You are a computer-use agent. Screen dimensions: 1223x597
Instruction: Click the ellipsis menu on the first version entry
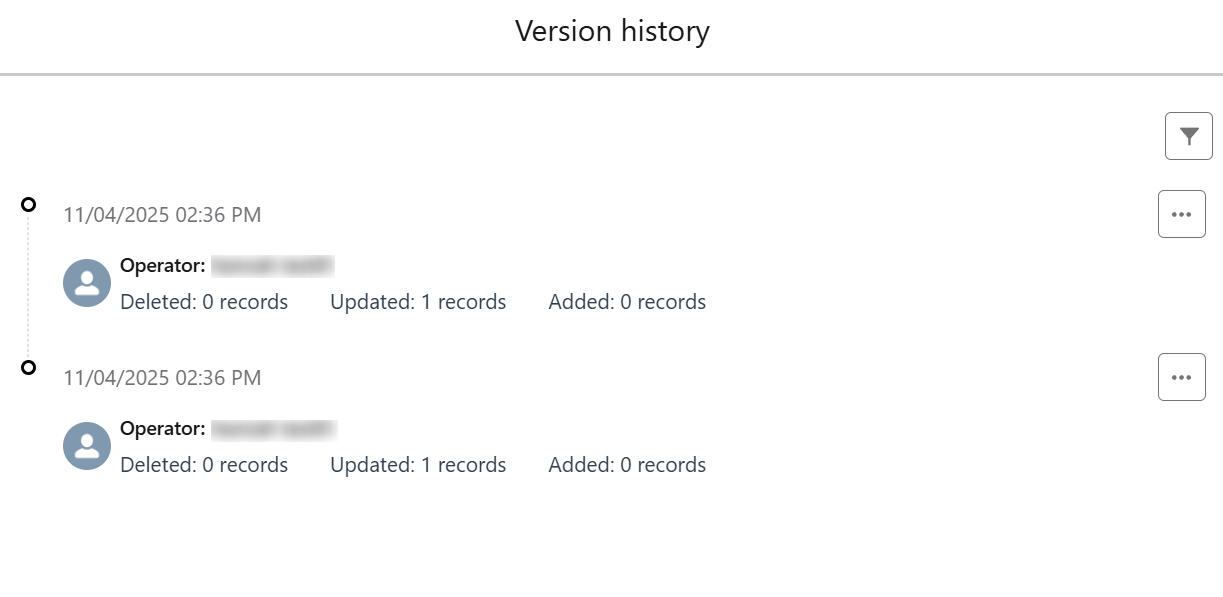pyautogui.click(x=1181, y=213)
